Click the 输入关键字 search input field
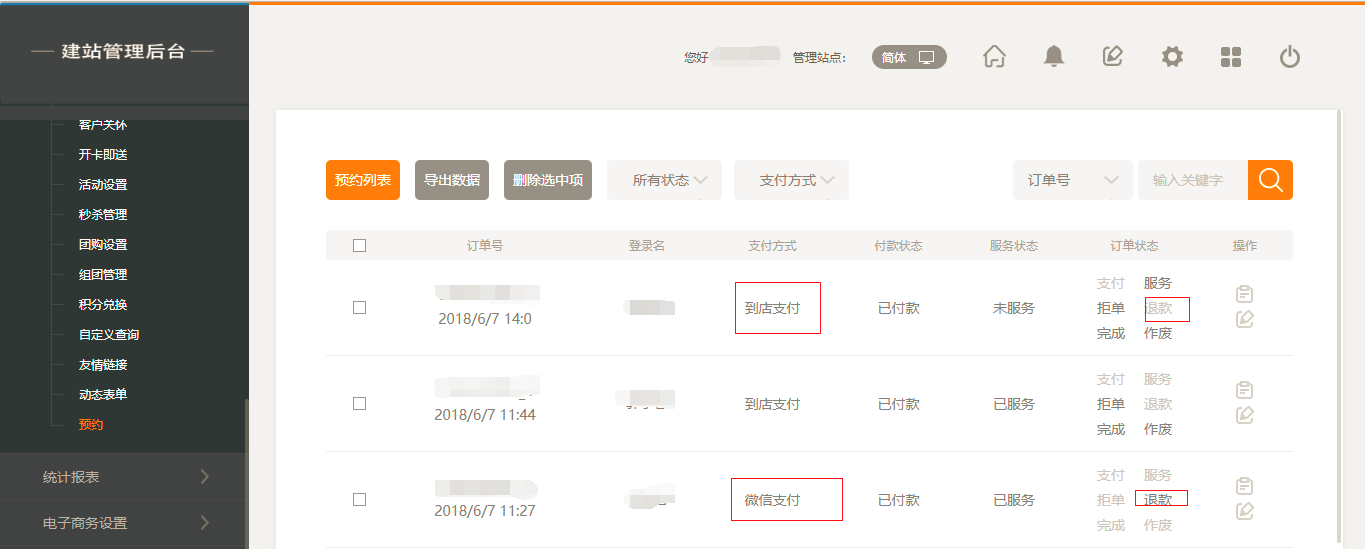 pyautogui.click(x=1192, y=180)
